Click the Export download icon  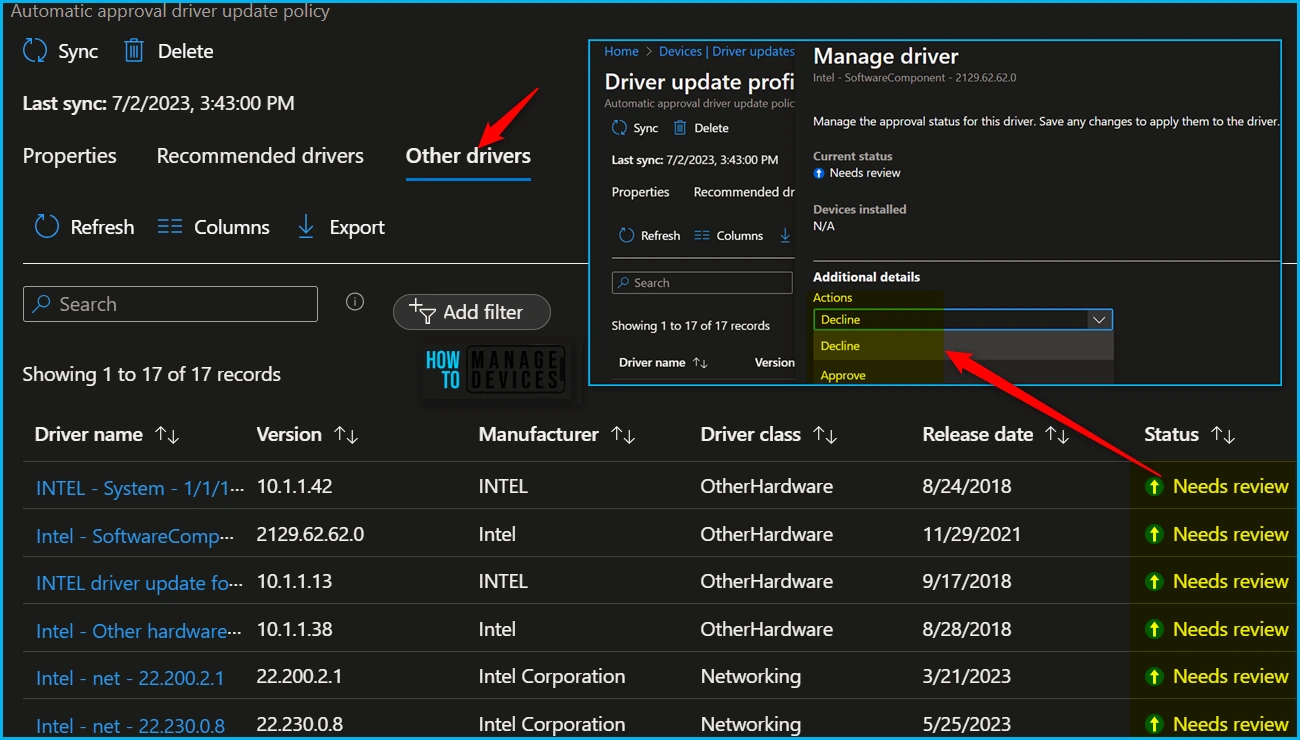click(x=306, y=227)
